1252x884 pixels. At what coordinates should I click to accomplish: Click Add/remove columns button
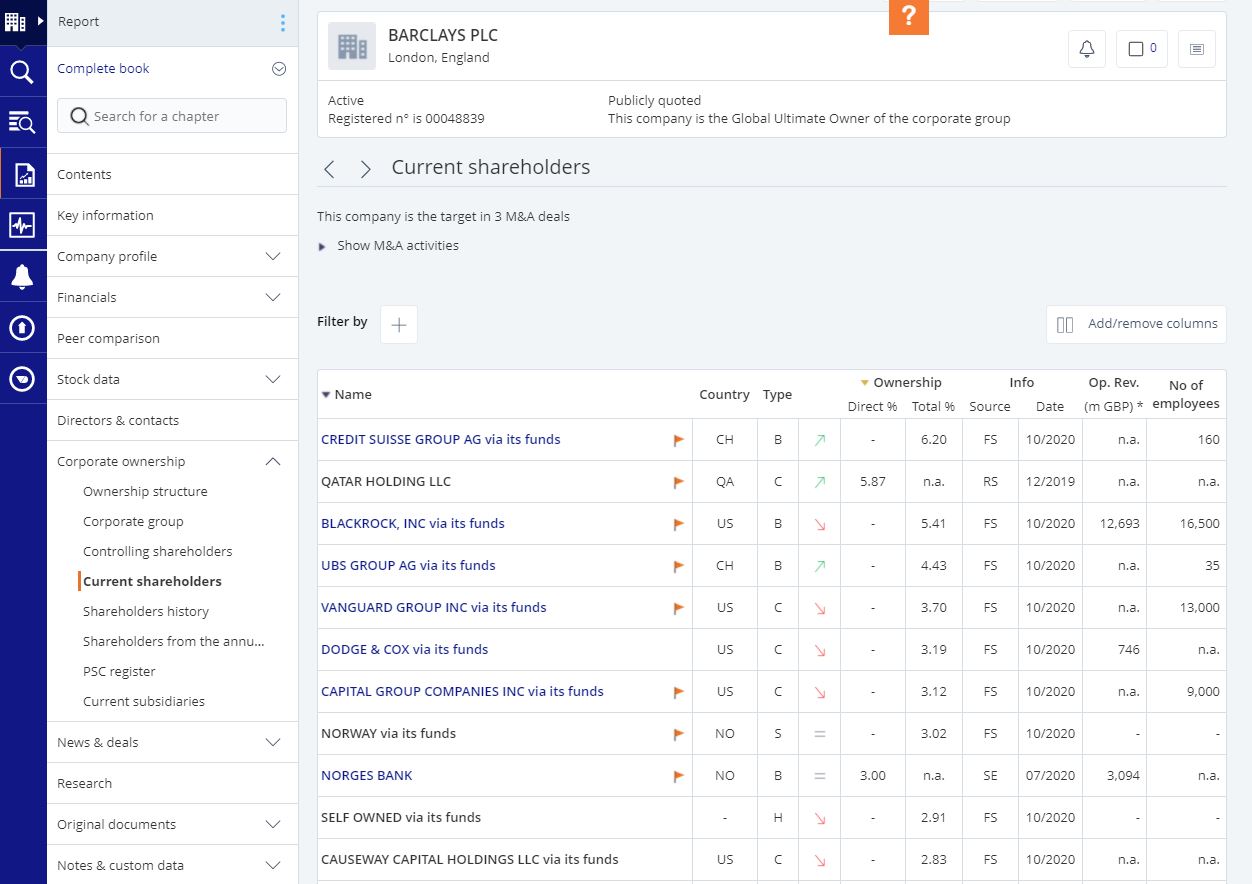tap(1136, 324)
